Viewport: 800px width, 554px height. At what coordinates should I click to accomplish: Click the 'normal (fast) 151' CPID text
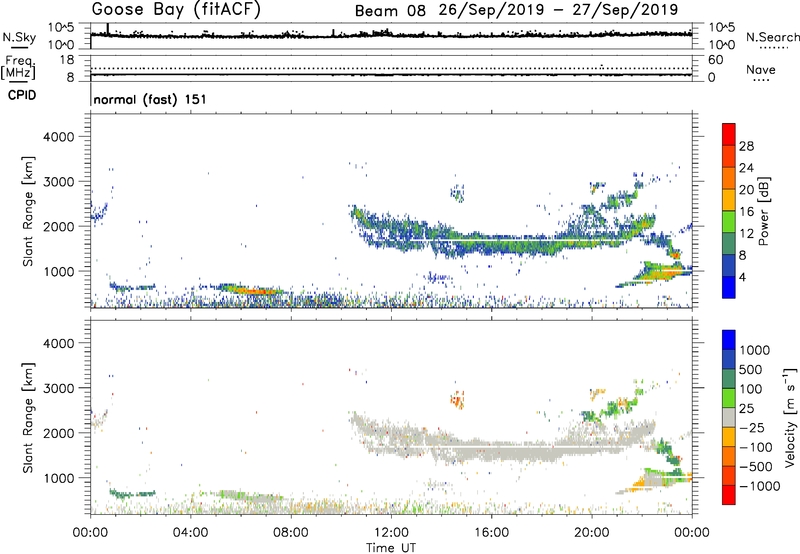[x=150, y=99]
